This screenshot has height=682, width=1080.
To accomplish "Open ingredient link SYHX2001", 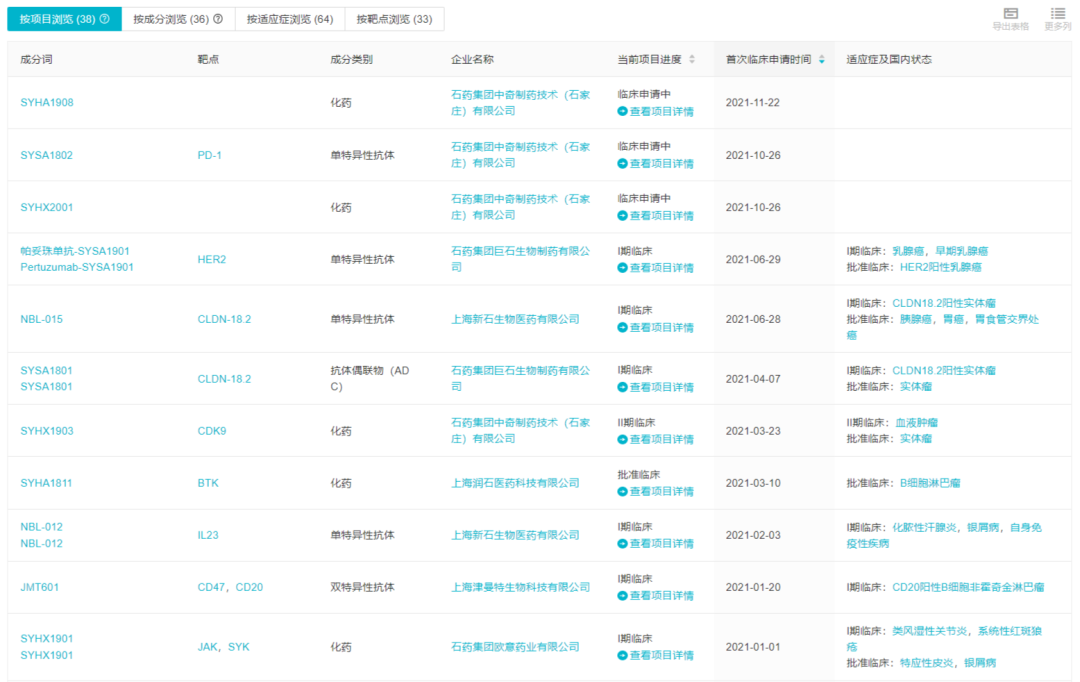I will (x=47, y=207).
